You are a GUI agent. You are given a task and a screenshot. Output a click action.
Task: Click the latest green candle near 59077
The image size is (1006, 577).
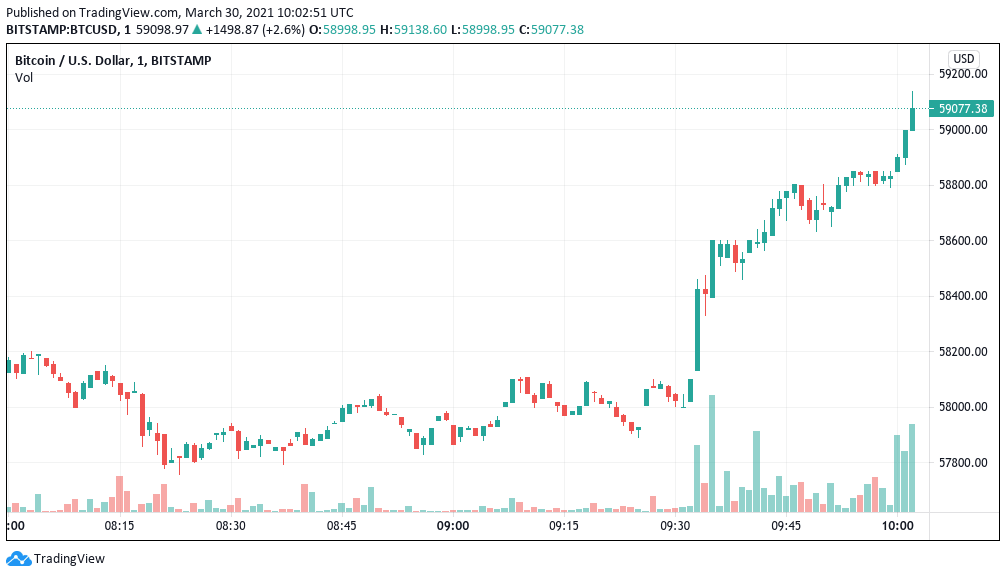coord(912,118)
